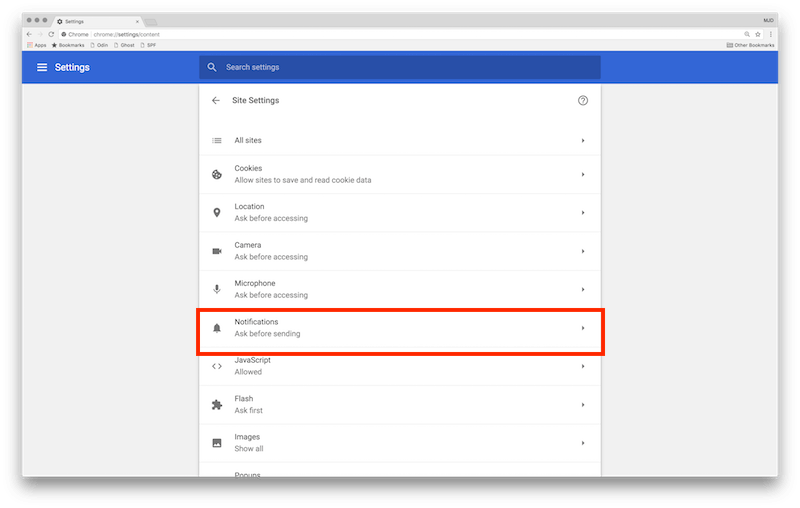Click the Cookies cookie icon
Screen dimensions: 800x508
(x=217, y=174)
